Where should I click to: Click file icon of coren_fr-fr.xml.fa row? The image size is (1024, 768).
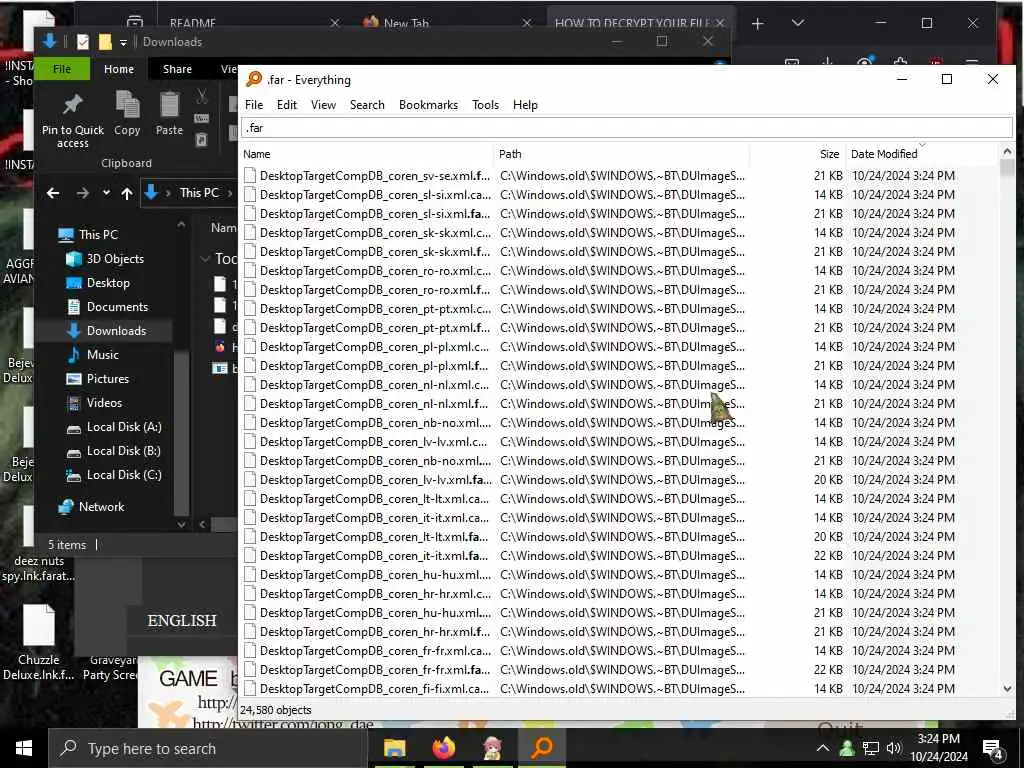249,669
